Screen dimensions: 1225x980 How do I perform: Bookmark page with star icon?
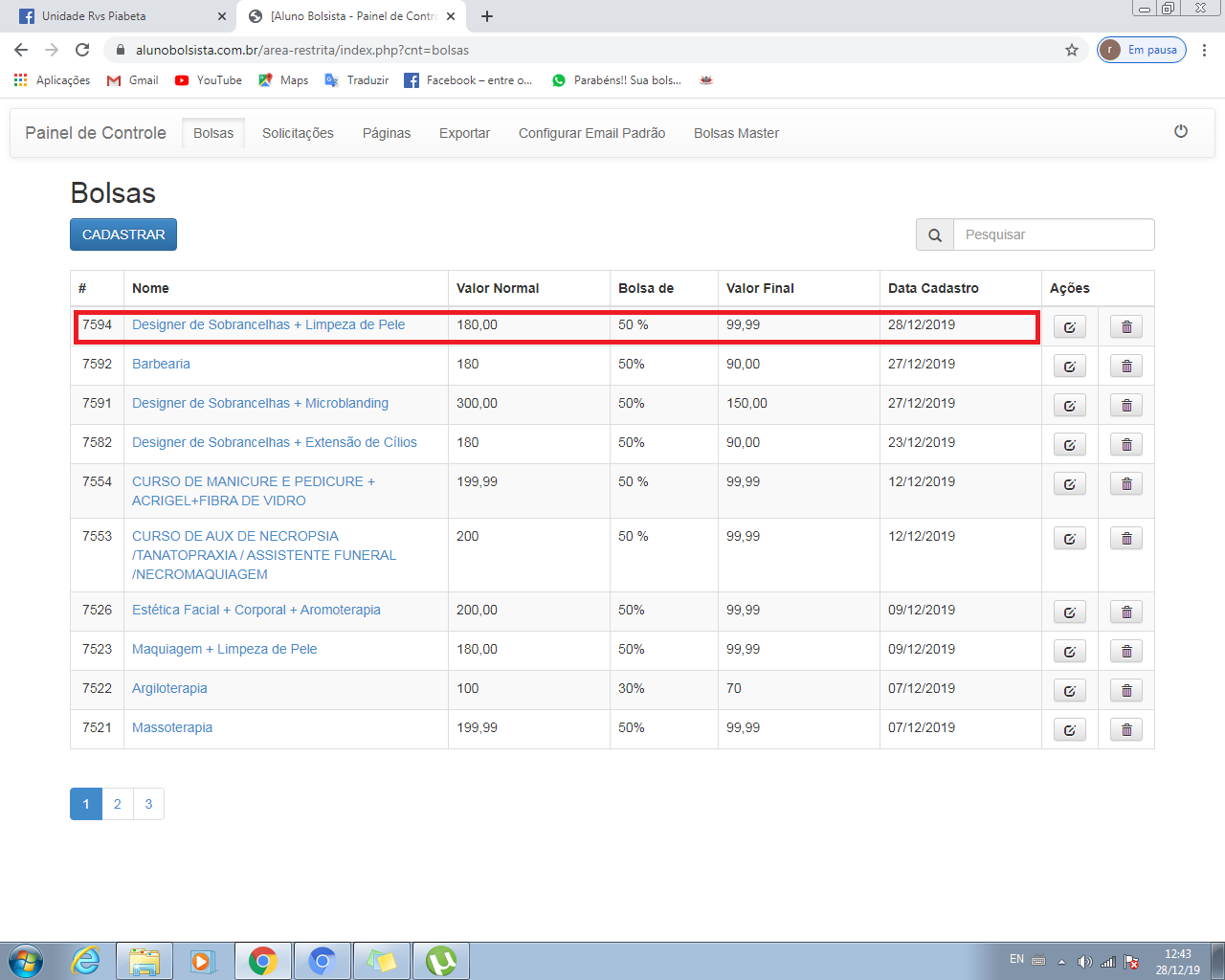(1071, 50)
